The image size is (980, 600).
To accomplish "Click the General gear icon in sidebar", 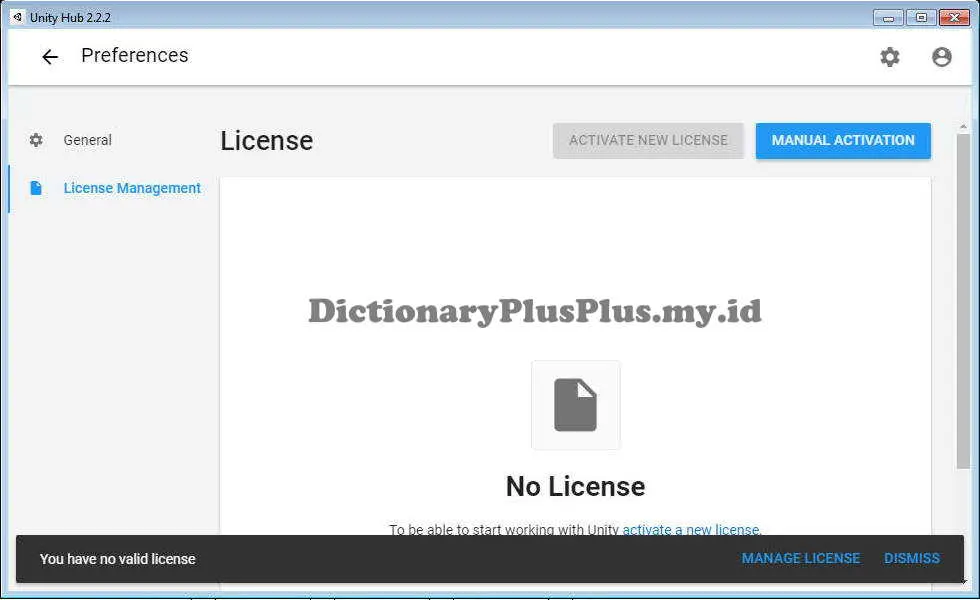I will (x=36, y=140).
